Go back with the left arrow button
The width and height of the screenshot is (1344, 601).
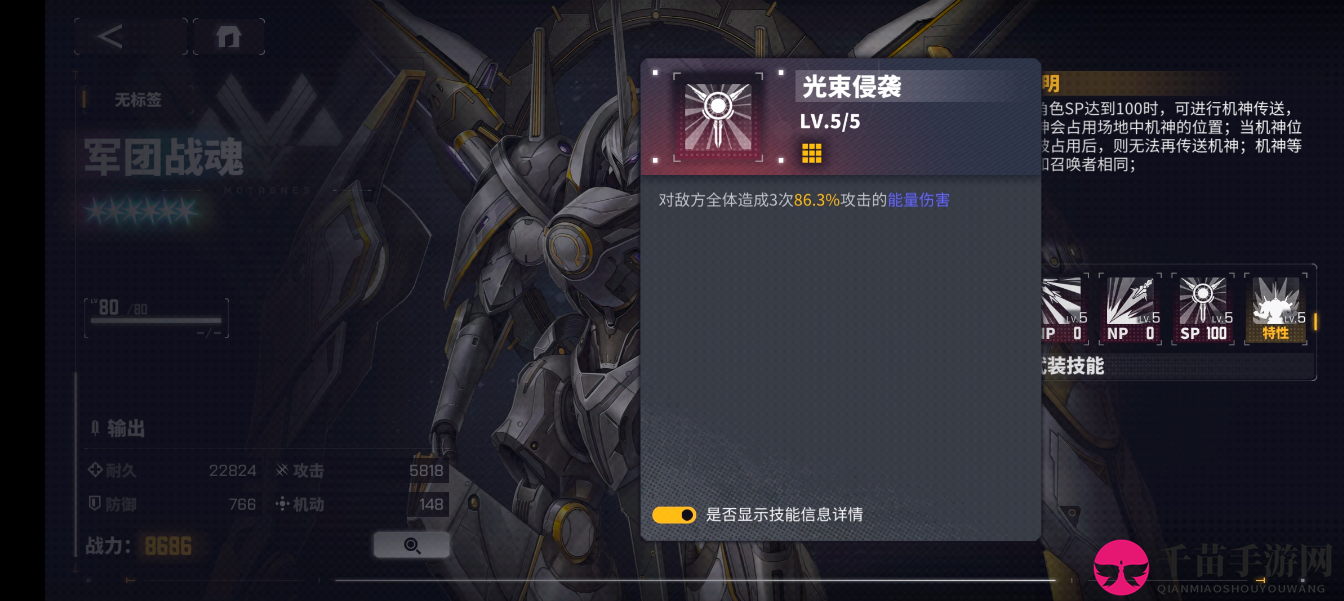(130, 37)
